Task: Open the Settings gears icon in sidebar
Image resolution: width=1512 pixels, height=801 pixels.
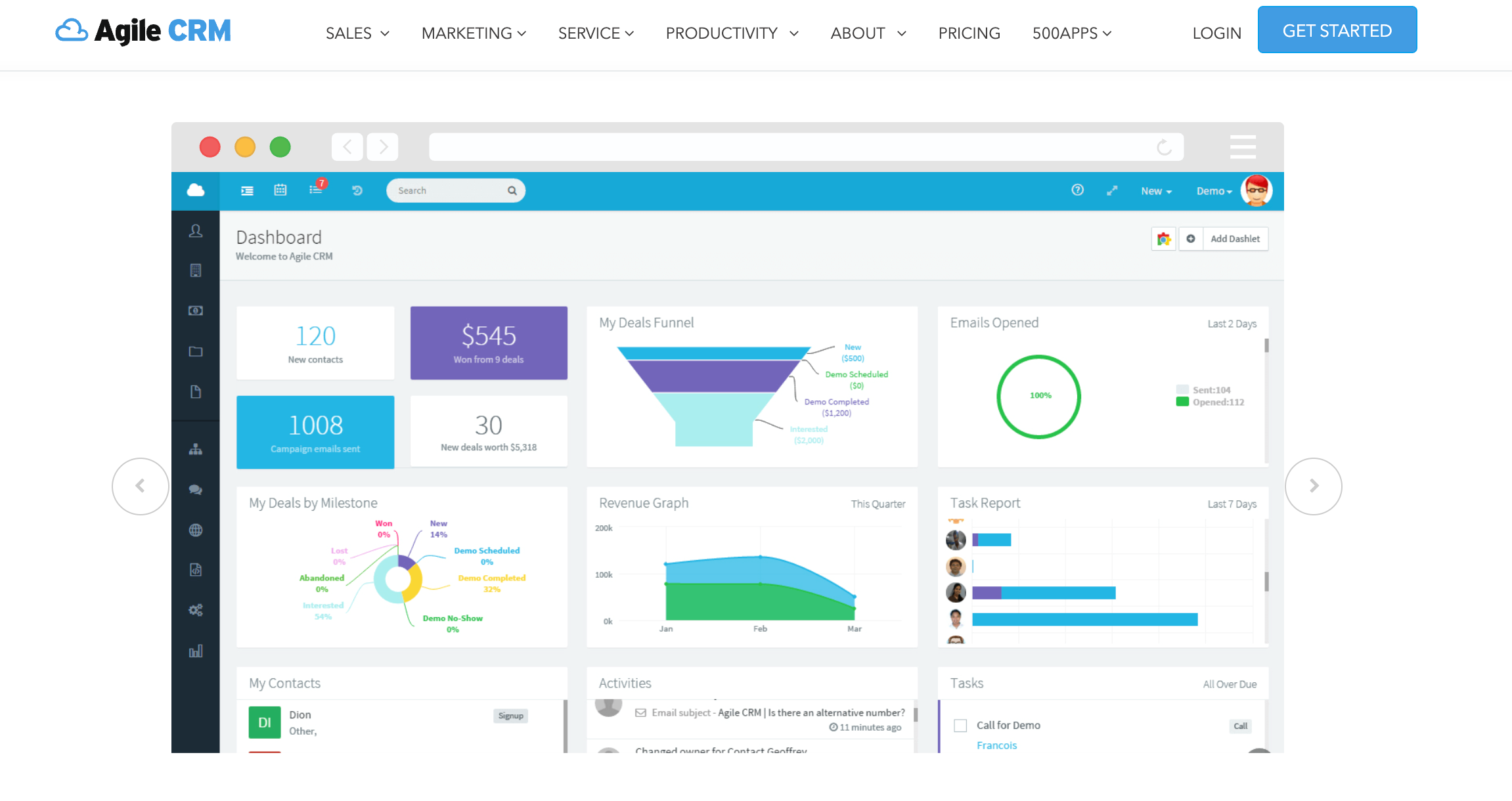Action: (x=196, y=610)
